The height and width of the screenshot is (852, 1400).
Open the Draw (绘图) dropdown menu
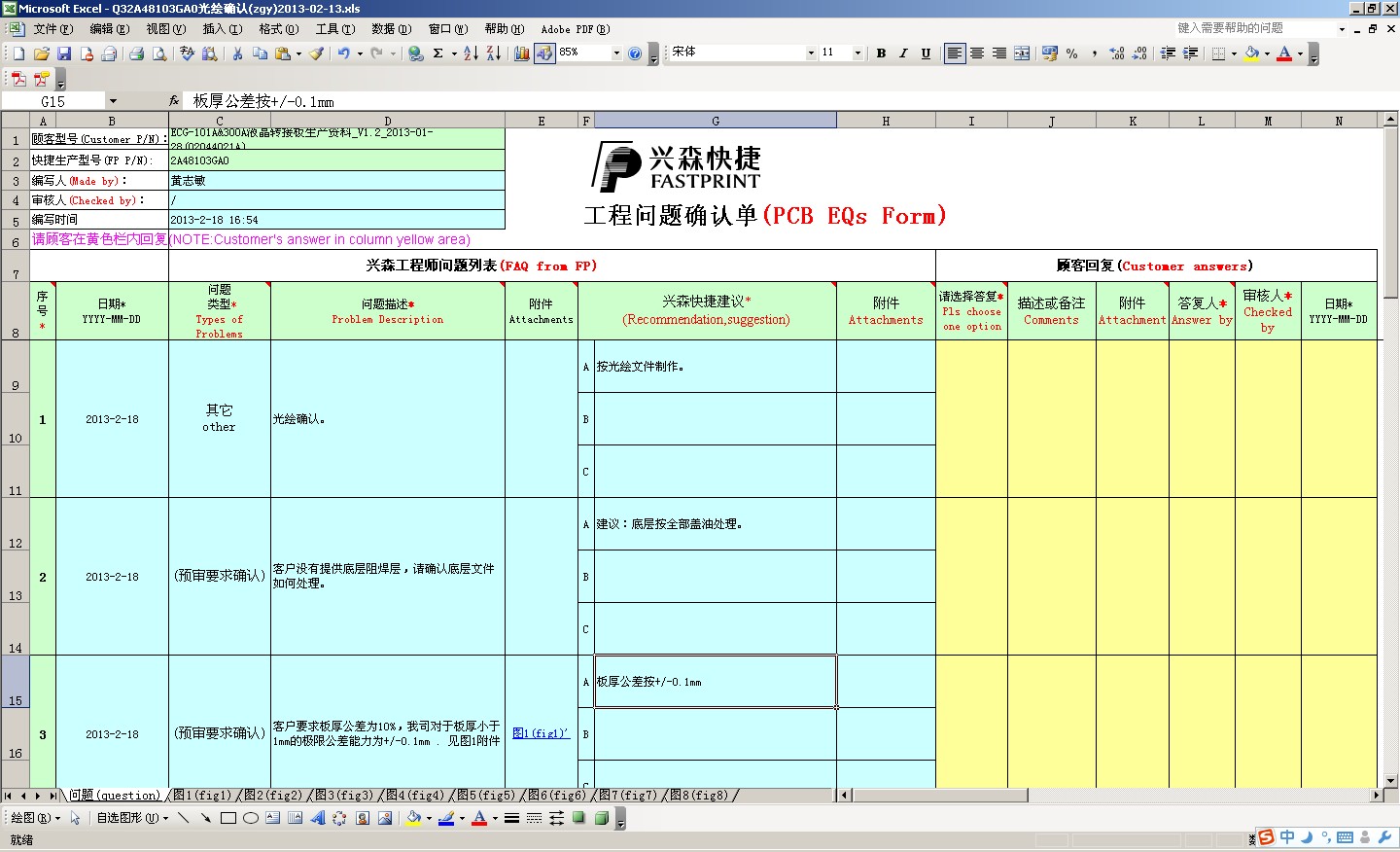35,818
